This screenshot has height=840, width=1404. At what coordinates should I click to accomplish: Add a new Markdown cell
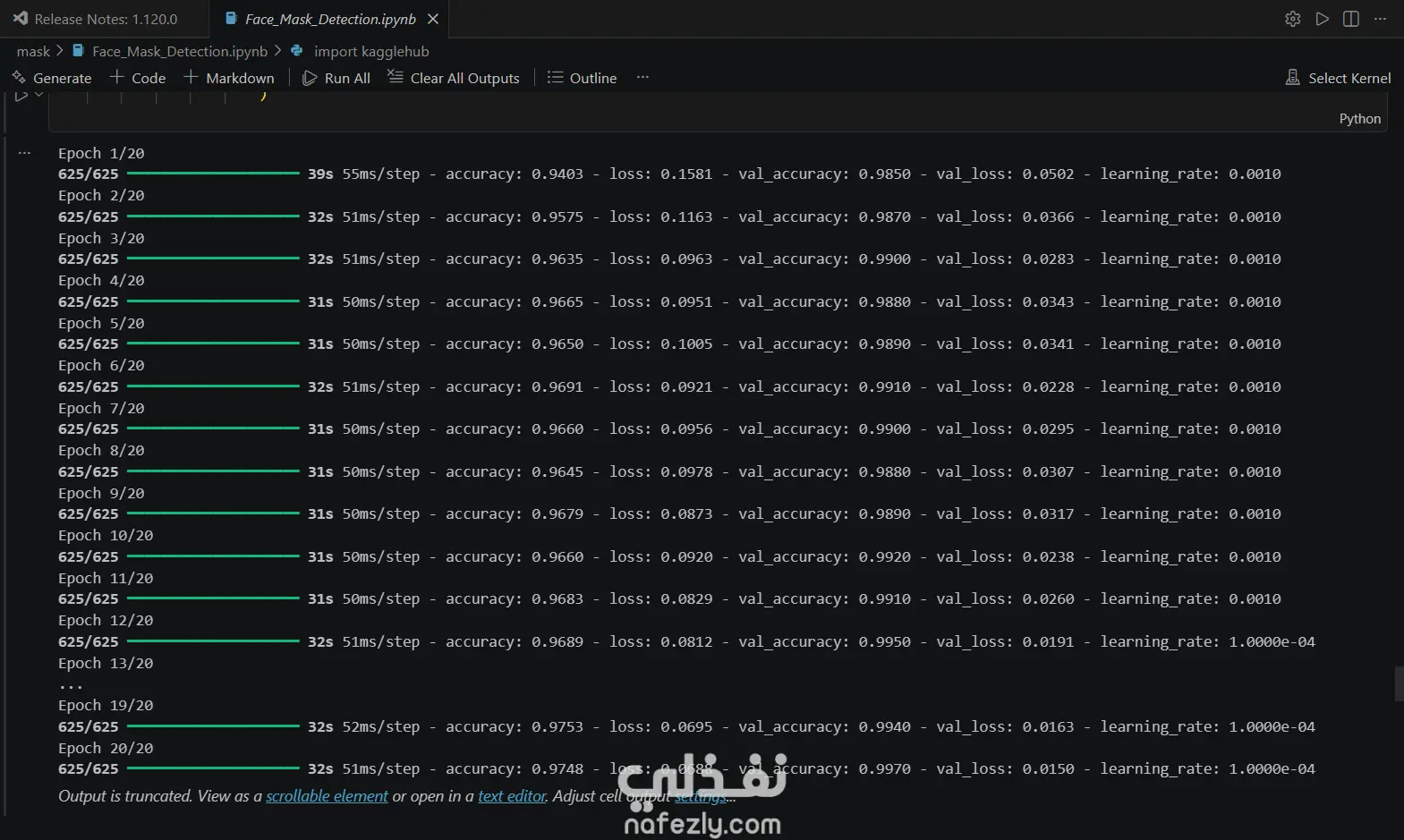tap(229, 78)
